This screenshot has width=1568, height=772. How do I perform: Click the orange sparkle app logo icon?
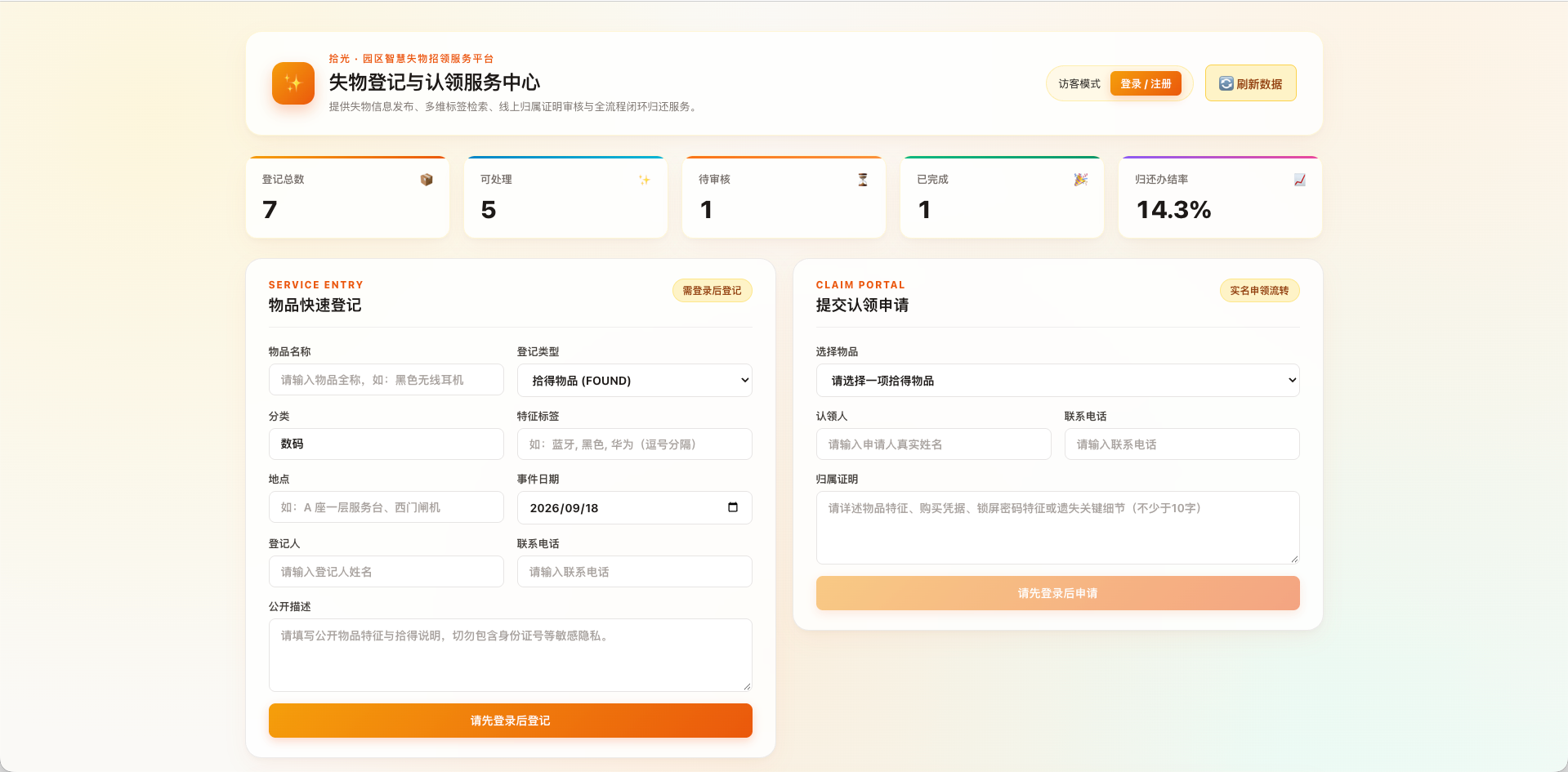point(293,83)
